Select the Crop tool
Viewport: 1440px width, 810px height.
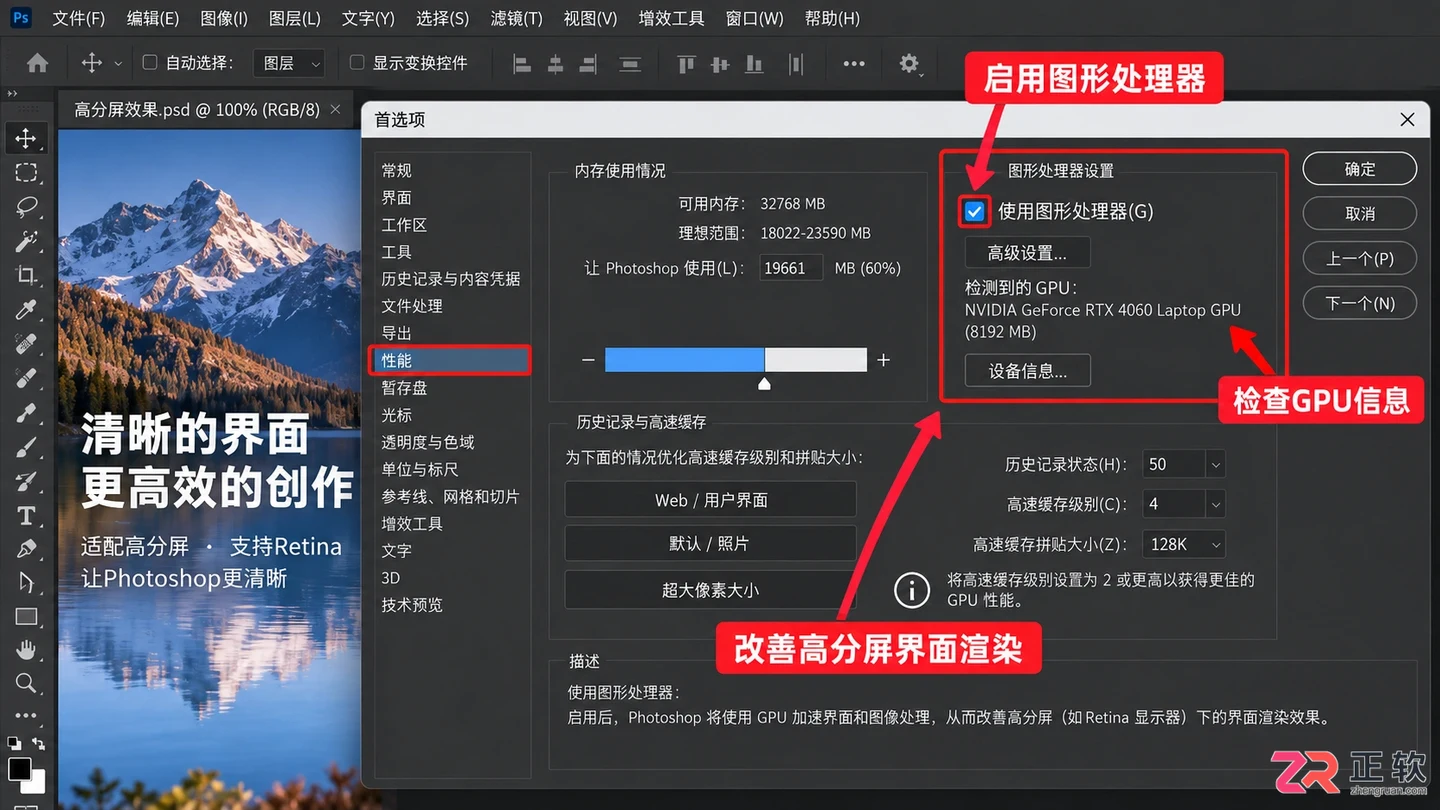26,275
